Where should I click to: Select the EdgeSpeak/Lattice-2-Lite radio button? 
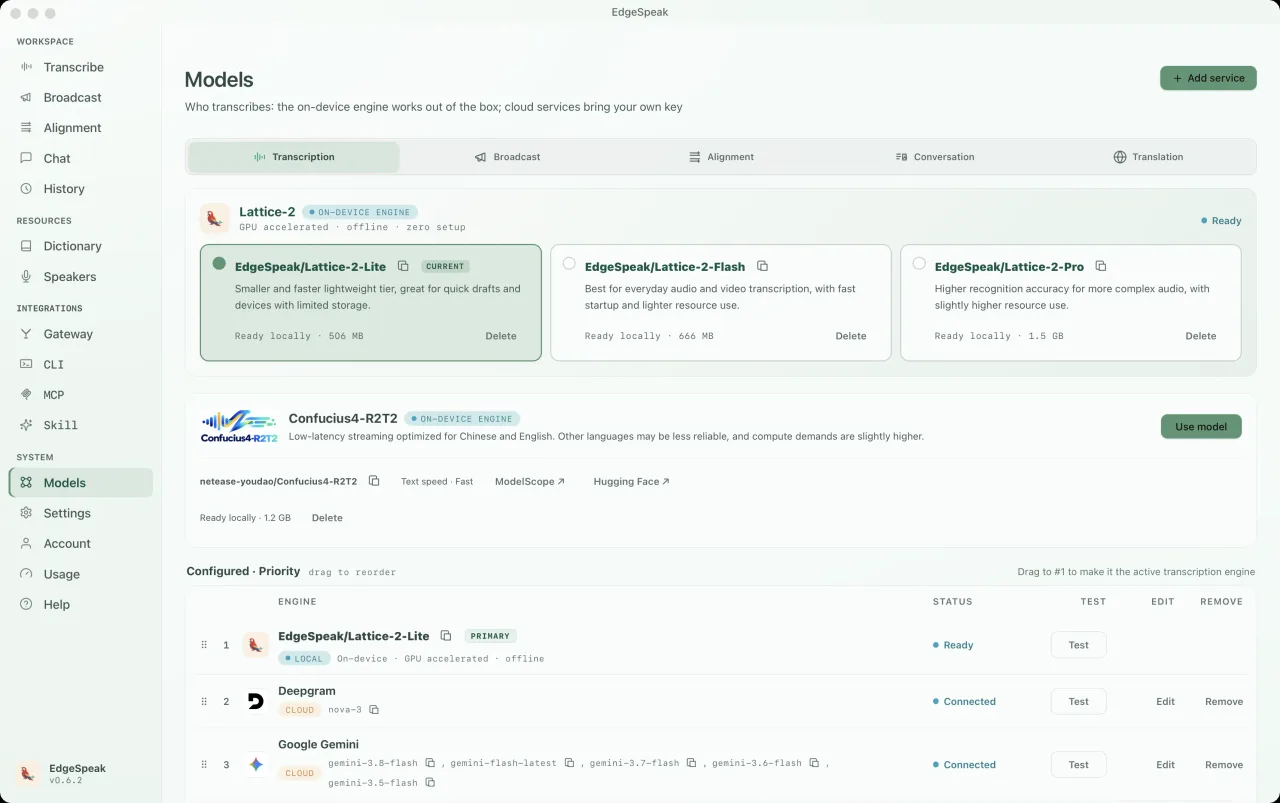tap(219, 263)
